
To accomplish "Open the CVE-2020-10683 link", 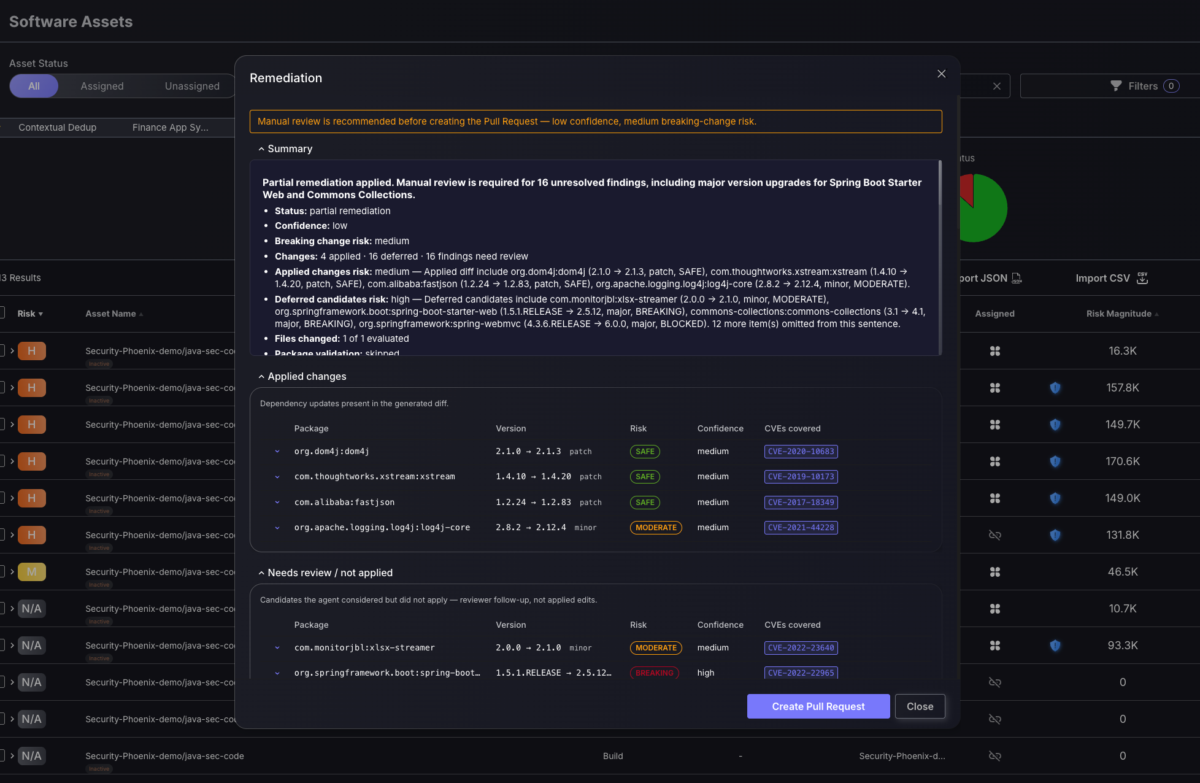I will pos(800,451).
